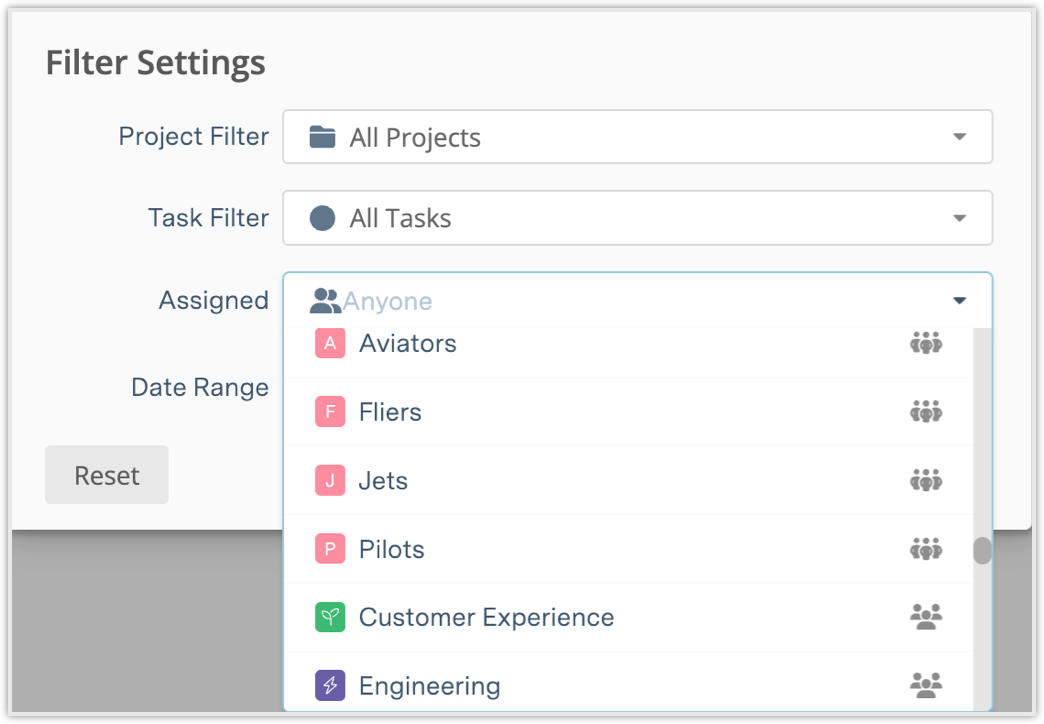Pick Pilots from the dropdown list
1044x724 pixels.
[x=392, y=549]
